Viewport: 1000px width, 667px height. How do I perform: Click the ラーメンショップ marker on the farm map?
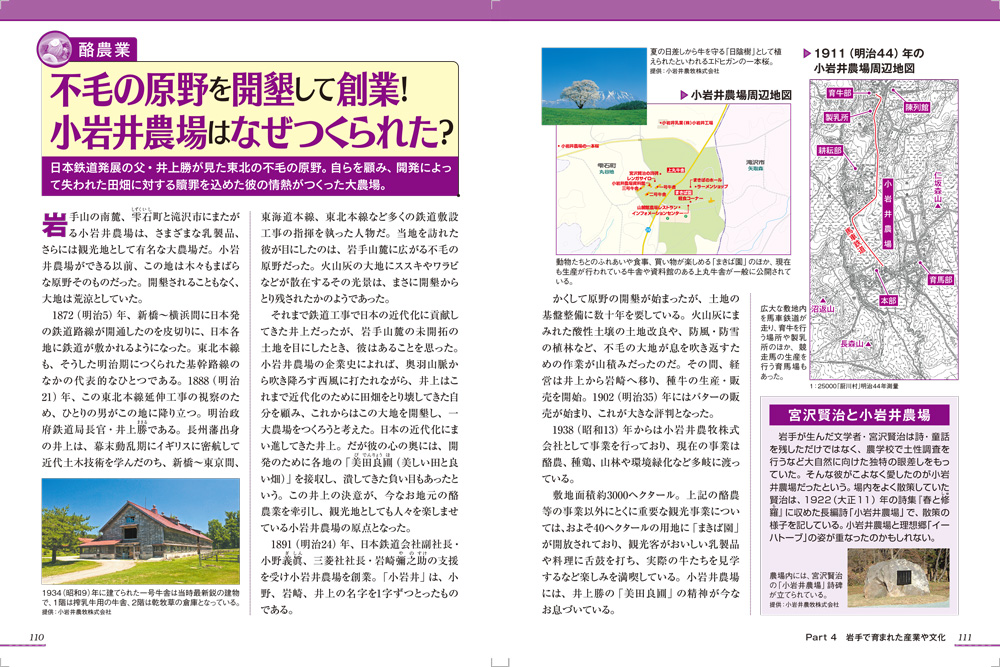point(712,186)
